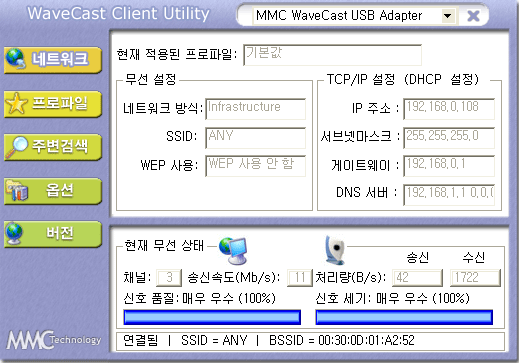This screenshot has height=363, width=519.
Task: Click the star icon on 프로파일 button
Action: tap(16, 103)
